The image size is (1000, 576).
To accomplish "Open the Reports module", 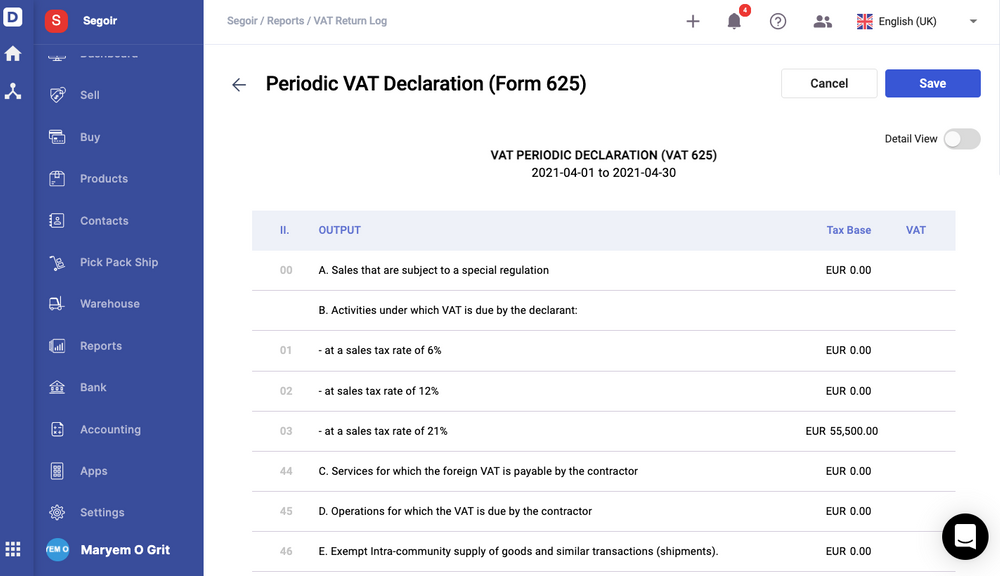I will [100, 345].
